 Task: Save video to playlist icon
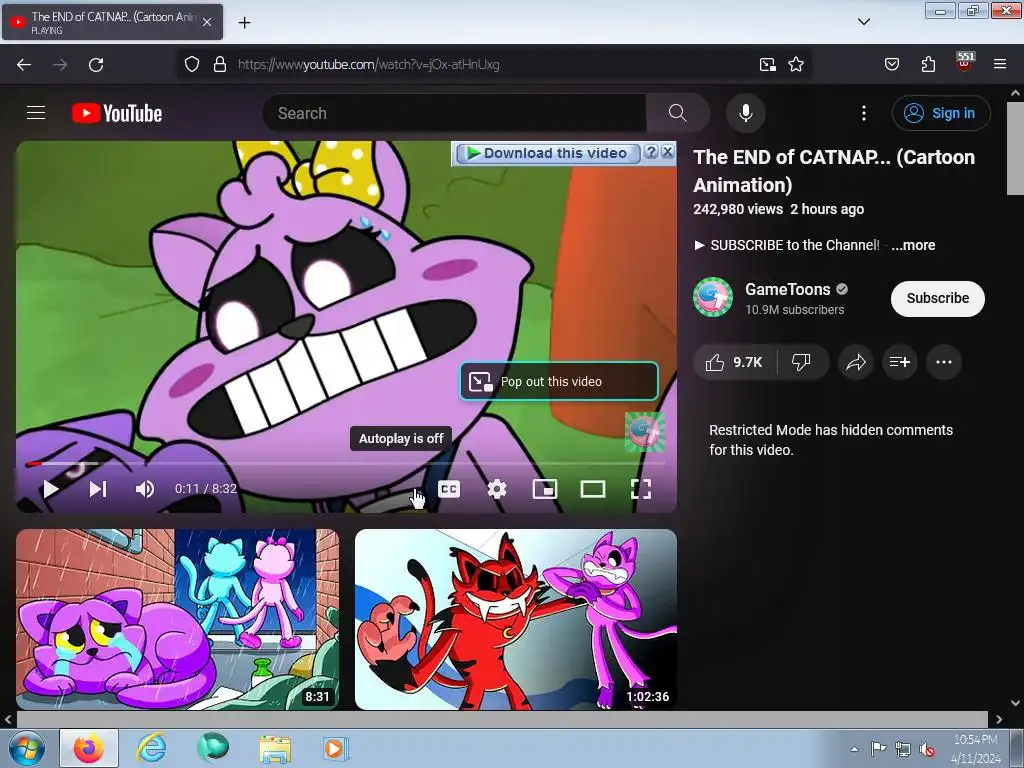(899, 362)
